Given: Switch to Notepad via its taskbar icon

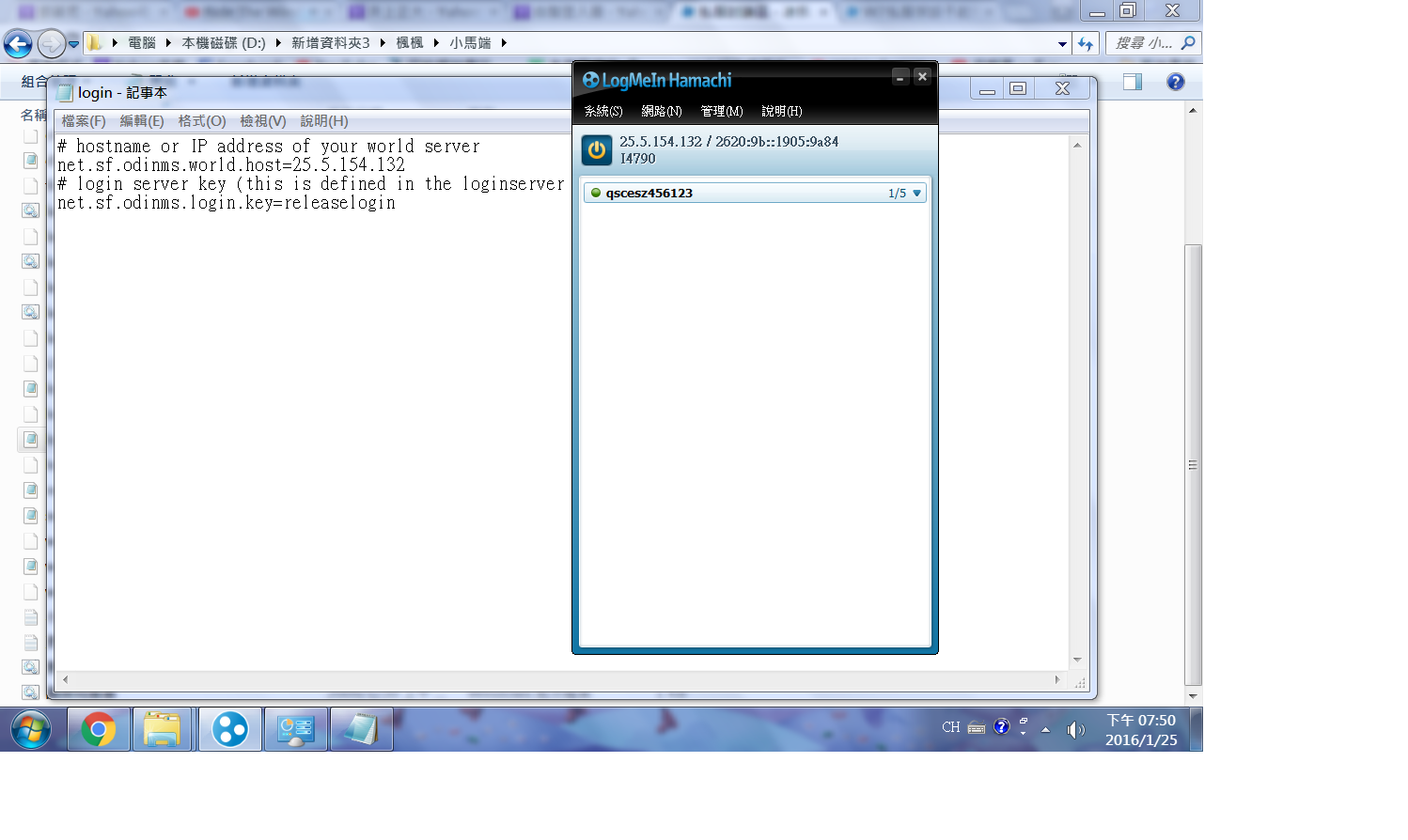Looking at the screenshot, I should [361, 729].
